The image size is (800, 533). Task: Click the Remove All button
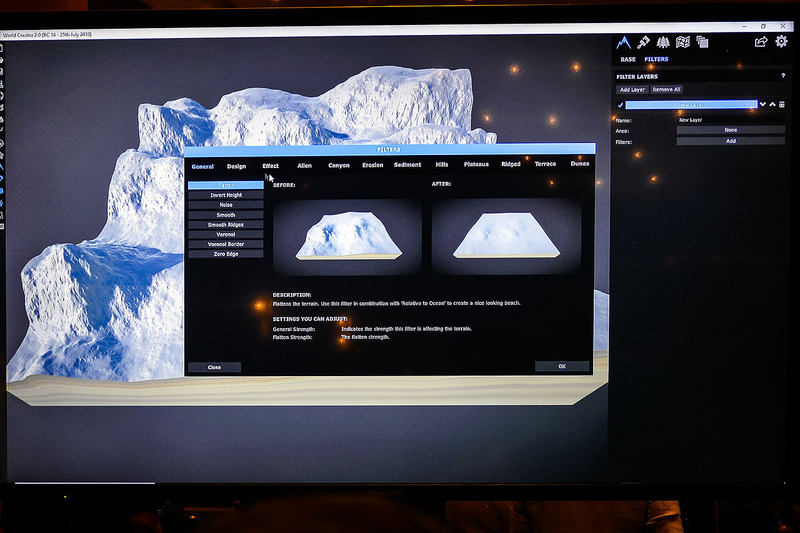666,89
